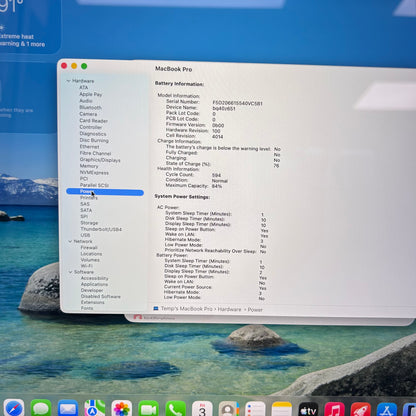Image resolution: width=416 pixels, height=416 pixels.
Task: Open Maps from the Dock
Action: tap(95, 408)
